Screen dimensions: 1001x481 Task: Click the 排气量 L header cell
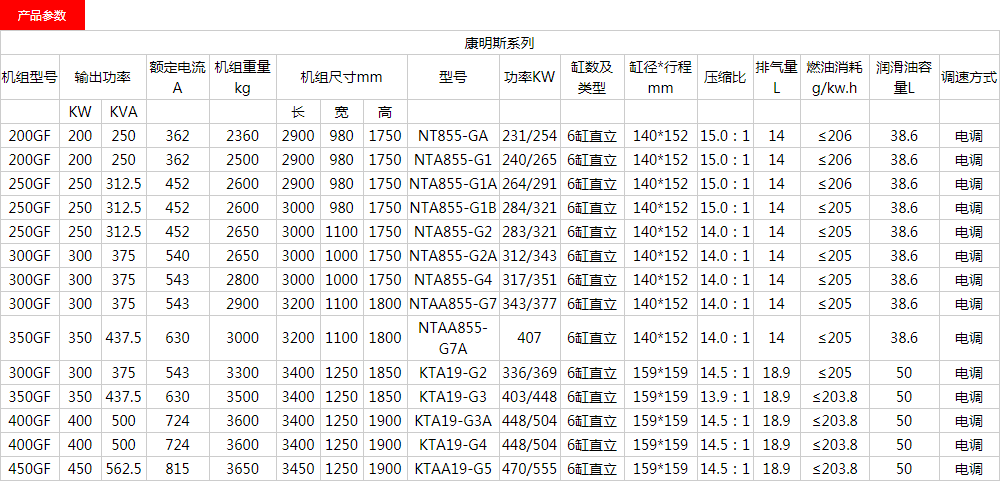point(776,77)
